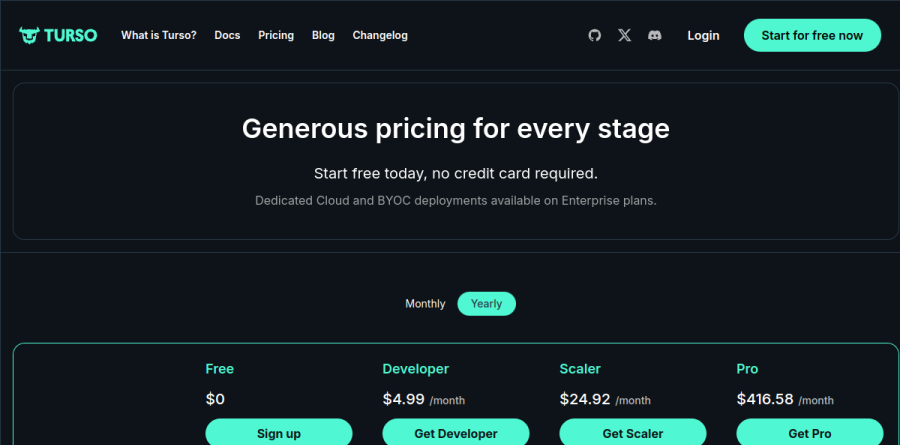This screenshot has width=900, height=445.
Task: Click the '$4.99' price text
Action: tap(404, 399)
